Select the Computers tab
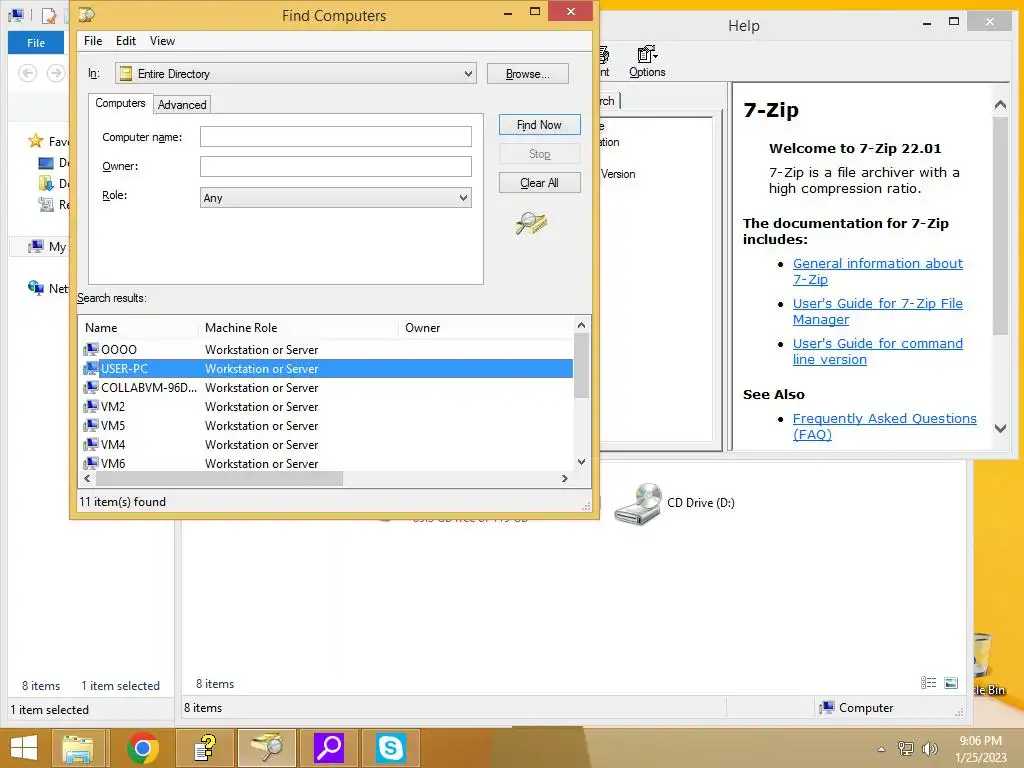 (x=120, y=103)
